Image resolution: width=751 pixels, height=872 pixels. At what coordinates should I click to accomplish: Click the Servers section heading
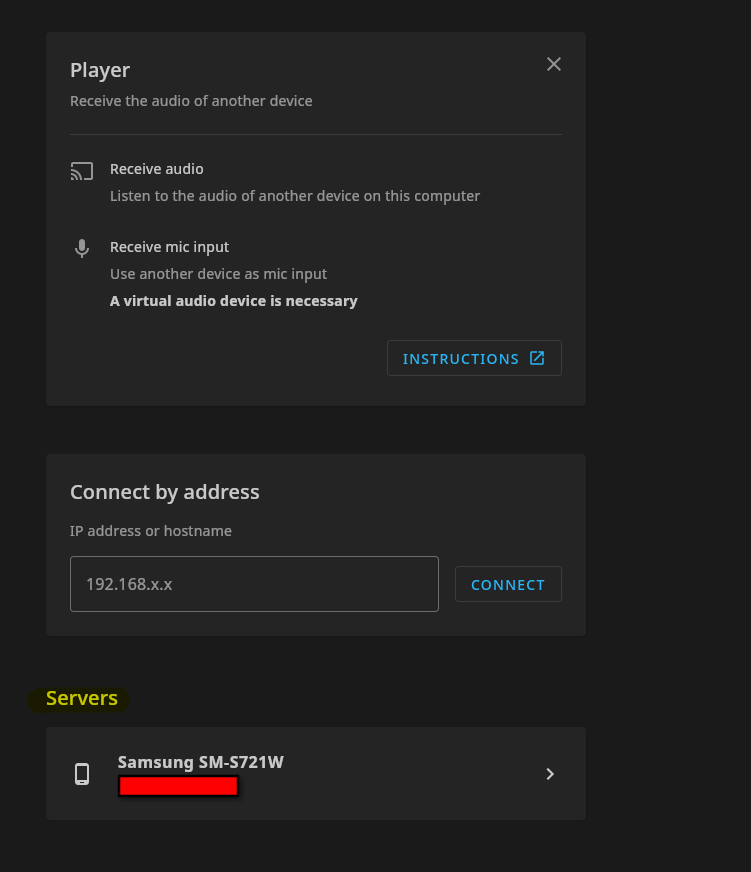click(82, 699)
